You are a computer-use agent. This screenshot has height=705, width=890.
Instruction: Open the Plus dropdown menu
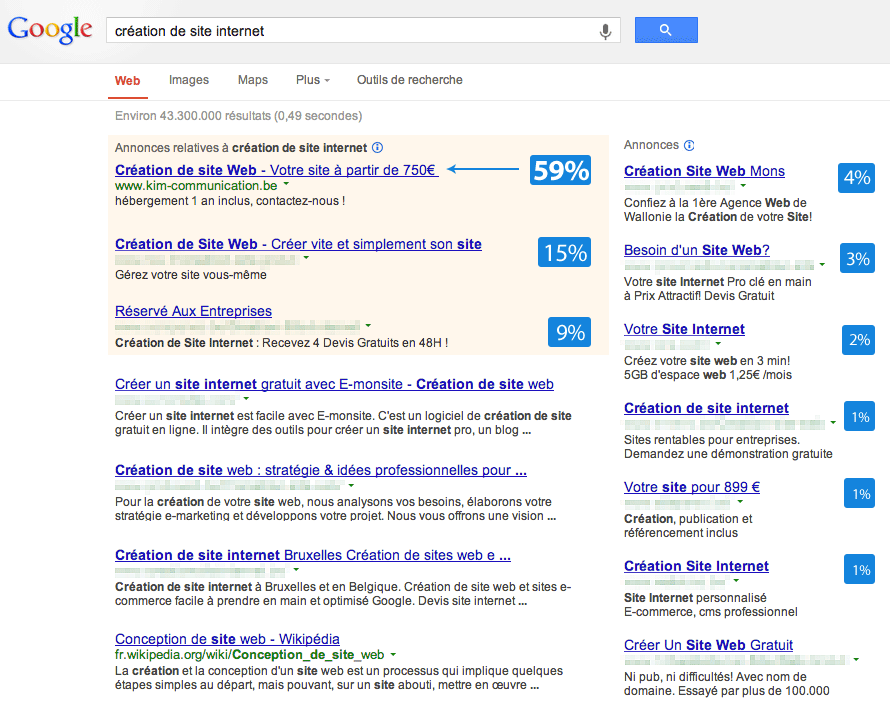coord(313,80)
